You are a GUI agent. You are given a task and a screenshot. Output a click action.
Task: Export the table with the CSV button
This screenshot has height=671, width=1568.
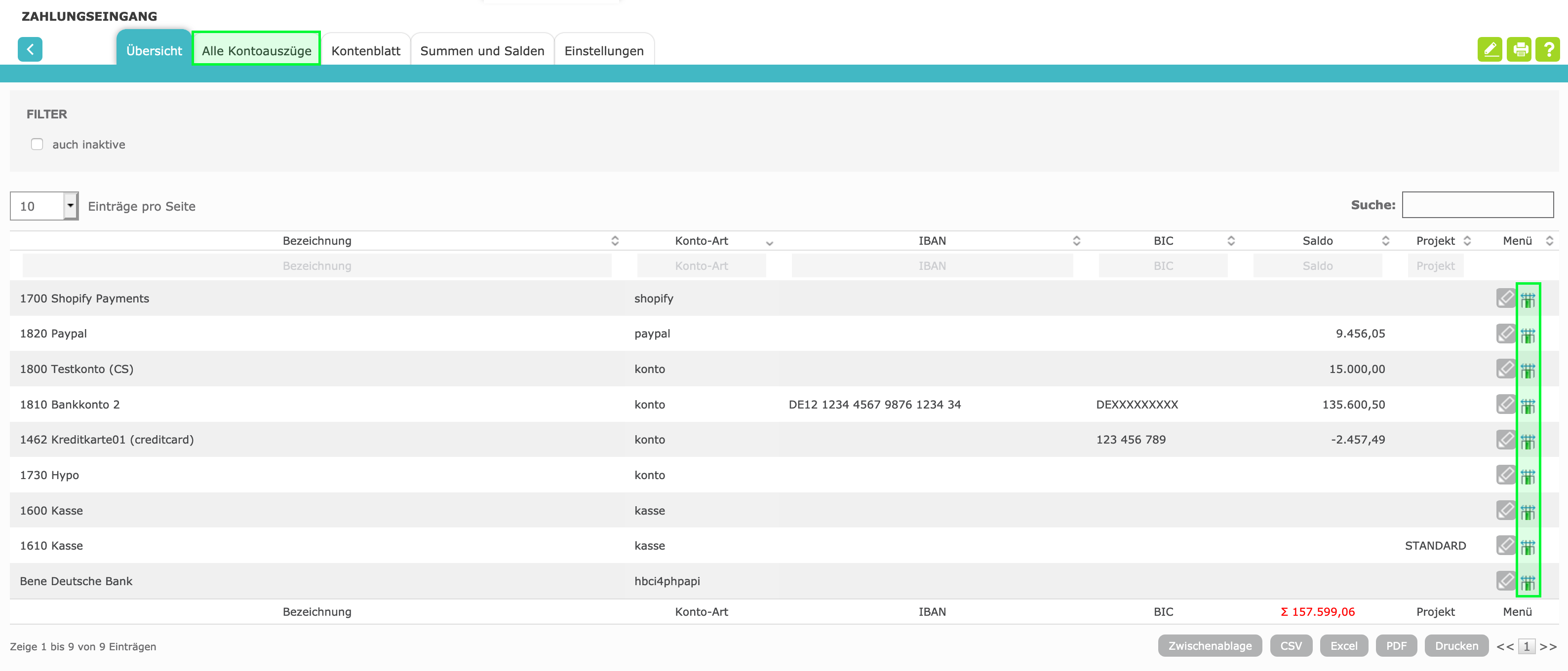(1291, 645)
